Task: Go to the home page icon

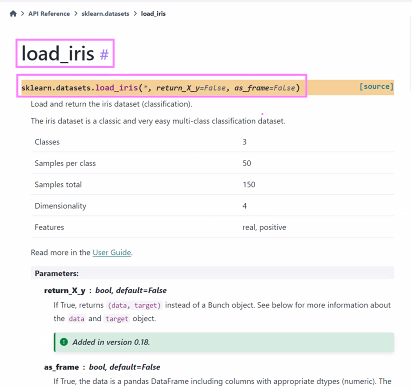Action: (x=13, y=14)
